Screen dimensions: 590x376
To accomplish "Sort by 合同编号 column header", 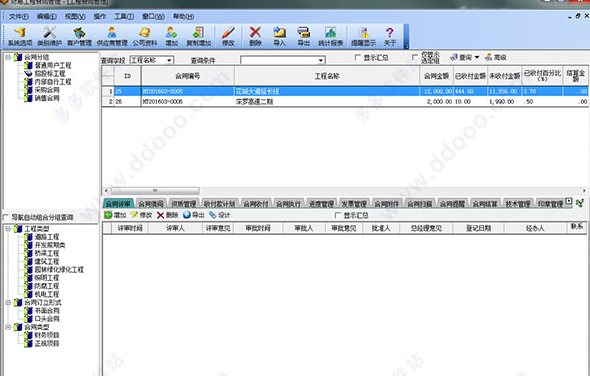I will 187,76.
